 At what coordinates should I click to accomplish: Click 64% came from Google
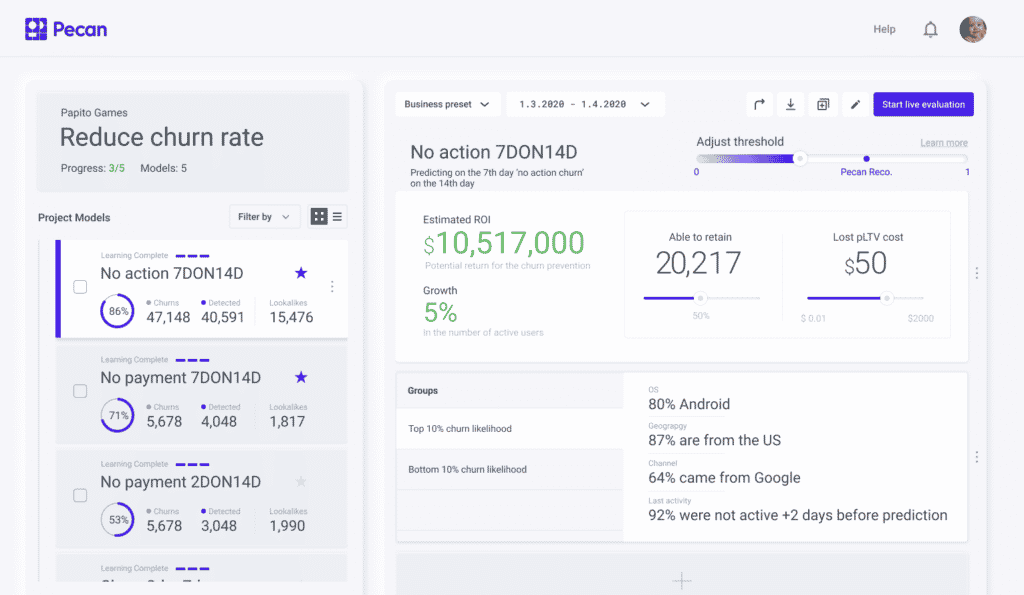click(x=724, y=477)
